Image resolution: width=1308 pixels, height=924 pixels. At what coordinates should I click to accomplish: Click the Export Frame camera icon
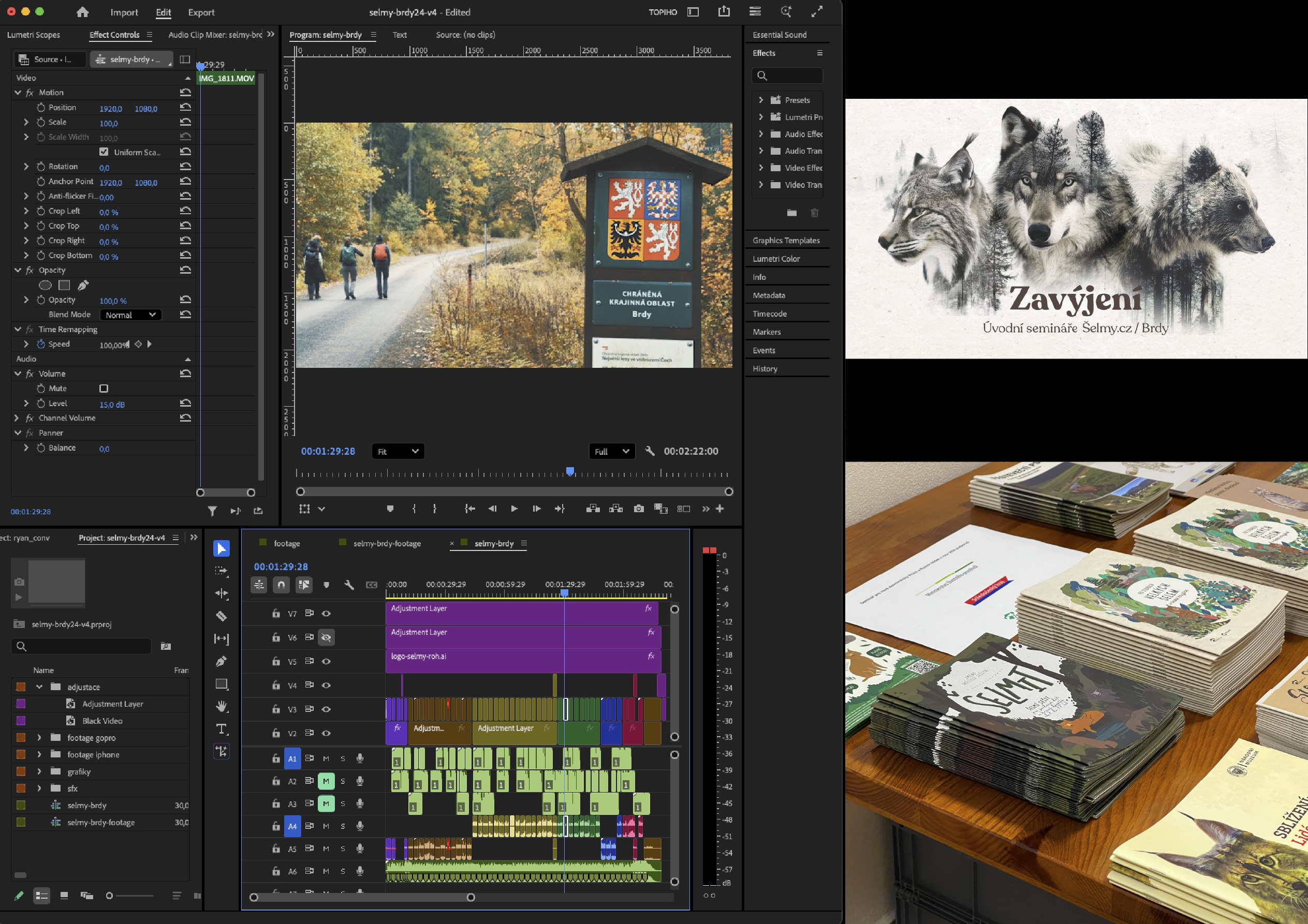tap(639, 509)
